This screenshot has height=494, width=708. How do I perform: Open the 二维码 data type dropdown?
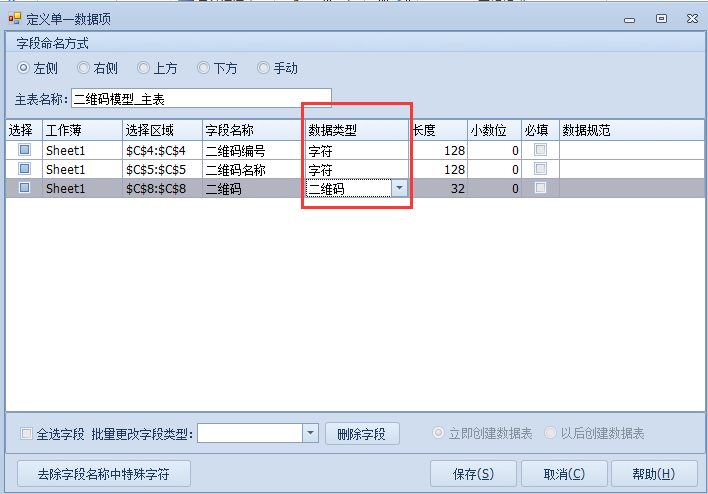[399, 188]
